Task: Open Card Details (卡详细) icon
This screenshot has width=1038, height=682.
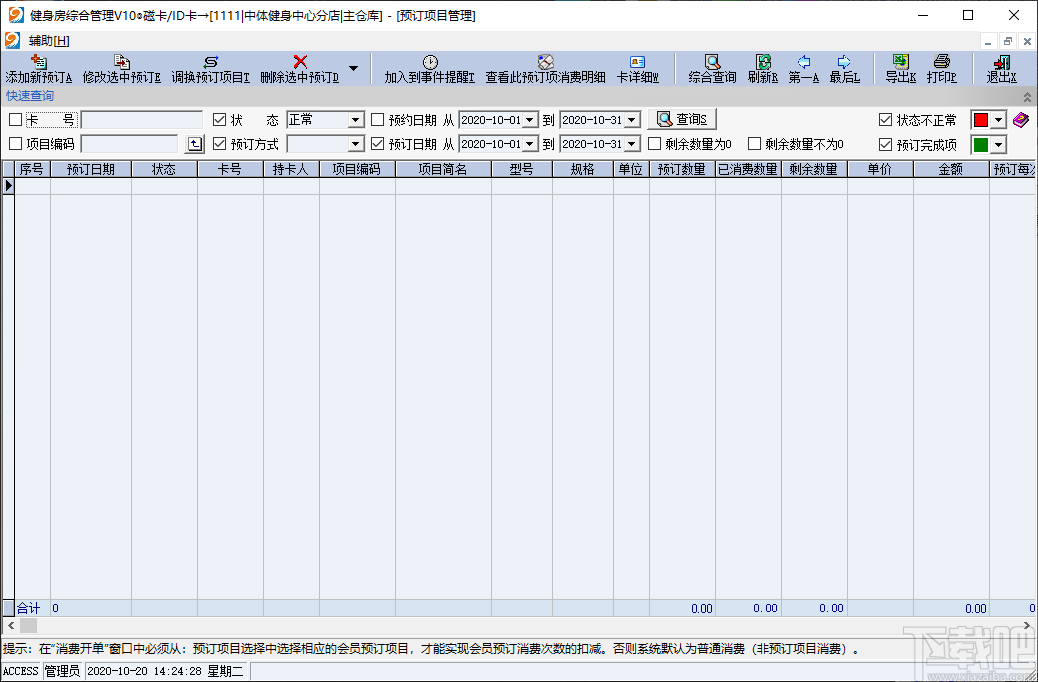Action: tap(637, 62)
